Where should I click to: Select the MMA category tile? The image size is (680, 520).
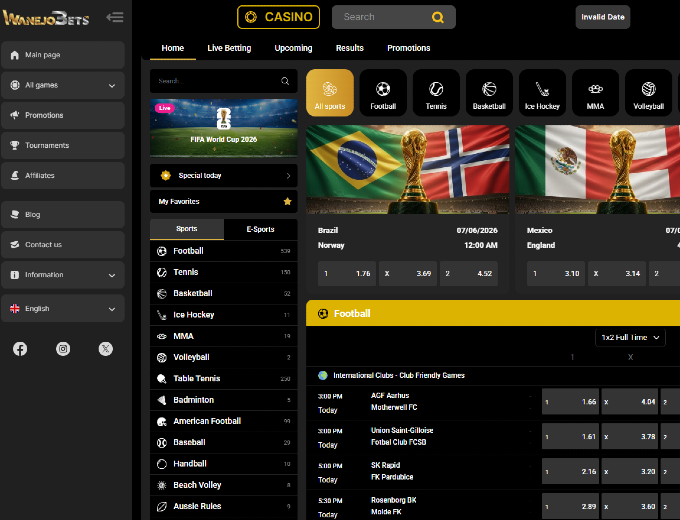click(x=595, y=93)
